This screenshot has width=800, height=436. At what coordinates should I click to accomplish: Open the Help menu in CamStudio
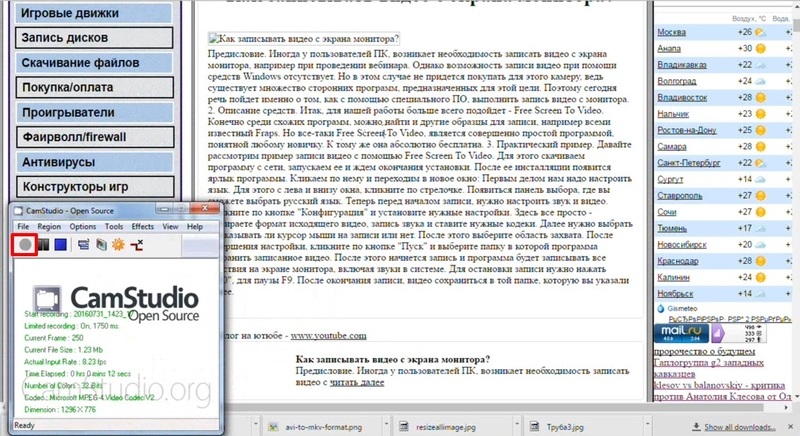pos(195,226)
